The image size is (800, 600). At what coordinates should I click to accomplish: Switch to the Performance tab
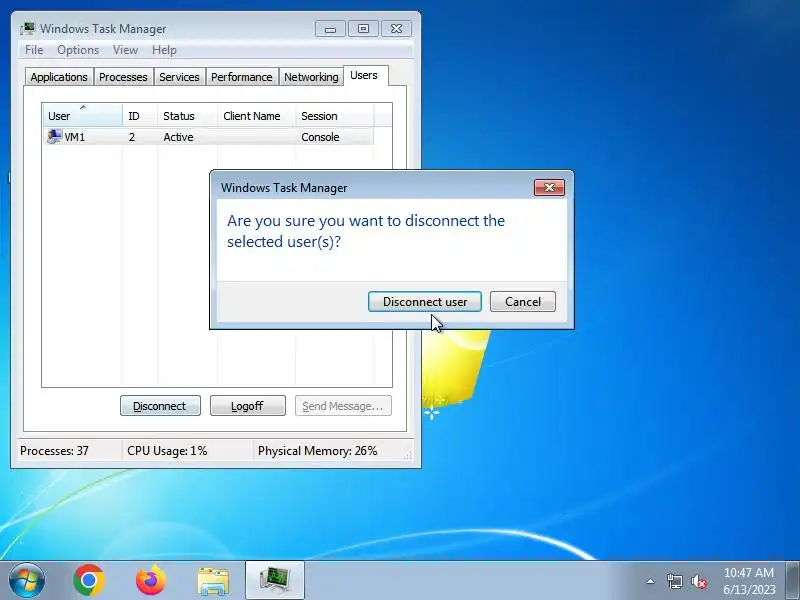point(242,77)
